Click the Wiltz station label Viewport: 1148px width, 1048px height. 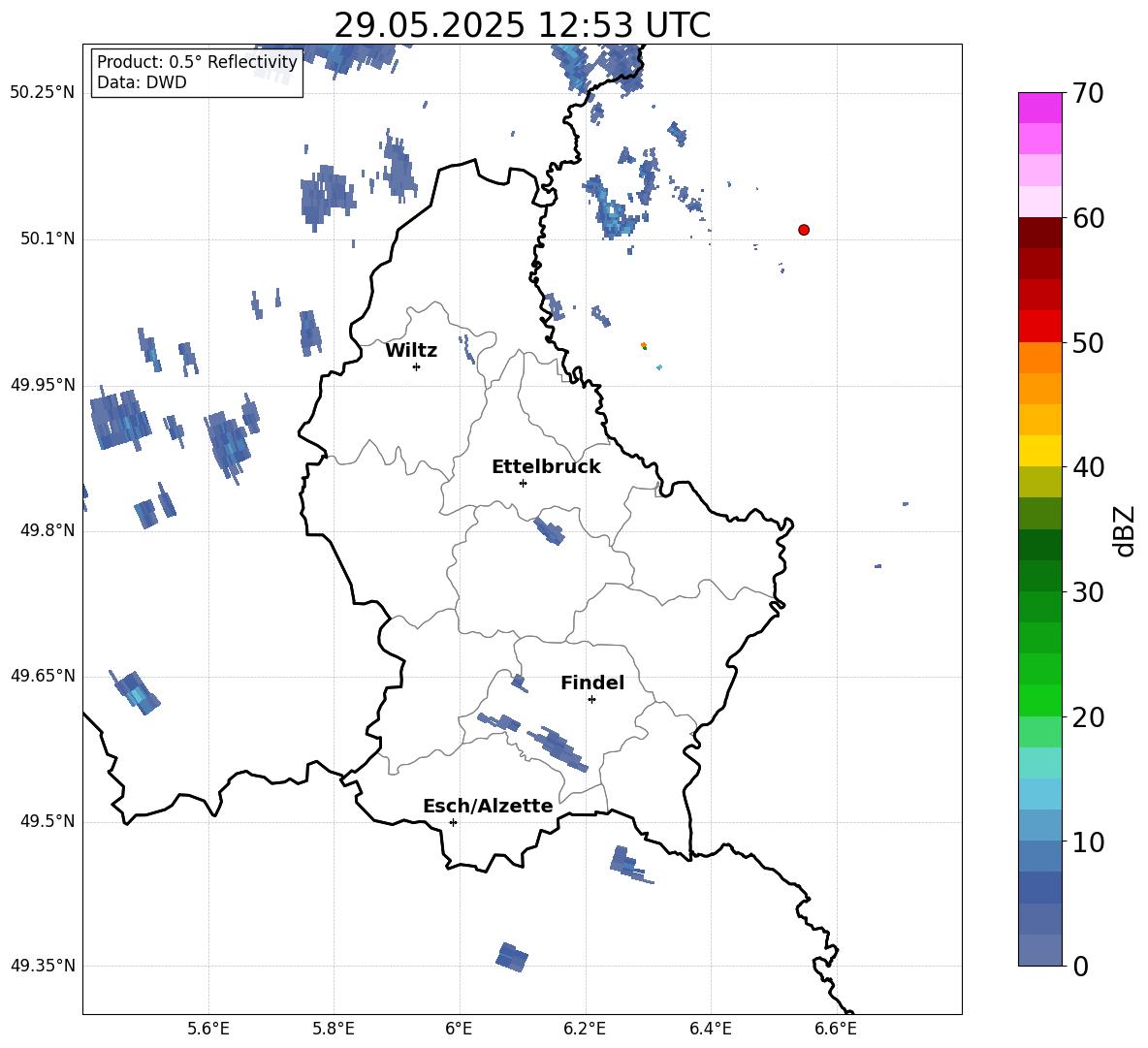(x=411, y=351)
